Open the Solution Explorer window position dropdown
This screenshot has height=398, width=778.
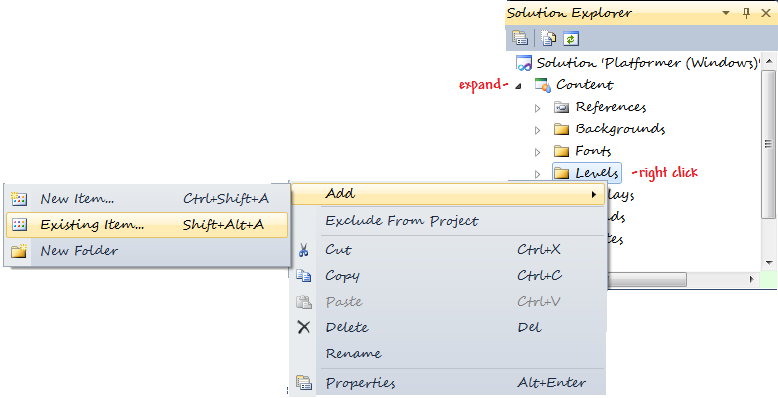[x=726, y=13]
